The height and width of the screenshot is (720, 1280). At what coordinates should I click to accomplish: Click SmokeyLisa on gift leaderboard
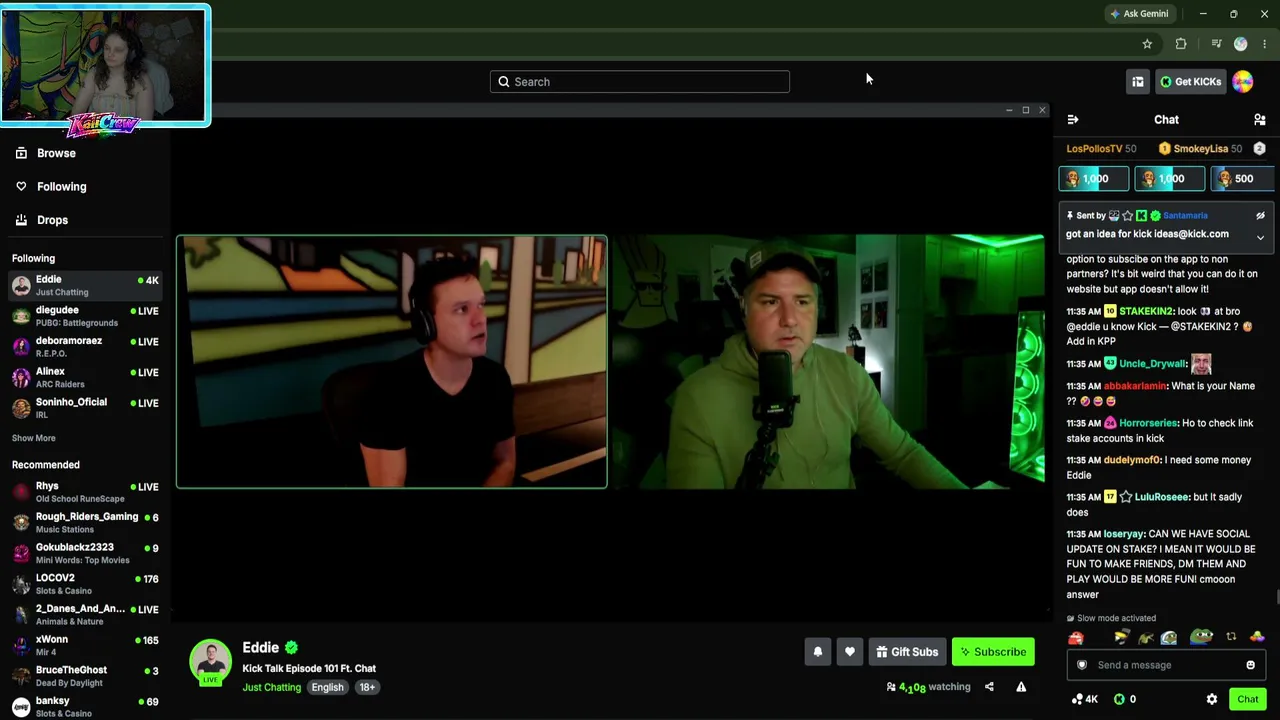point(1201,149)
